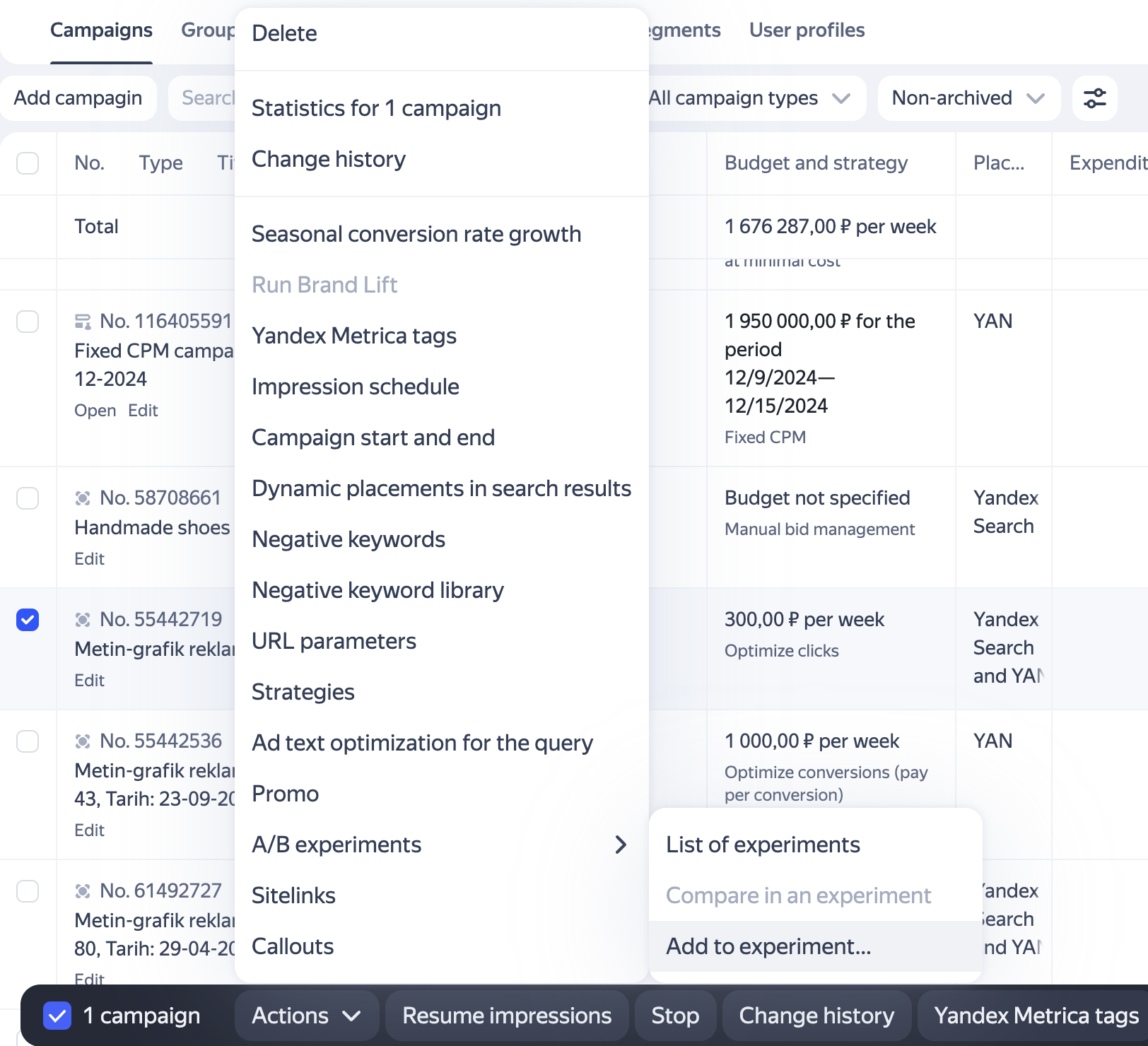Select the Handmade shoes campaign checkbox
The width and height of the screenshot is (1148, 1046).
pyautogui.click(x=28, y=498)
